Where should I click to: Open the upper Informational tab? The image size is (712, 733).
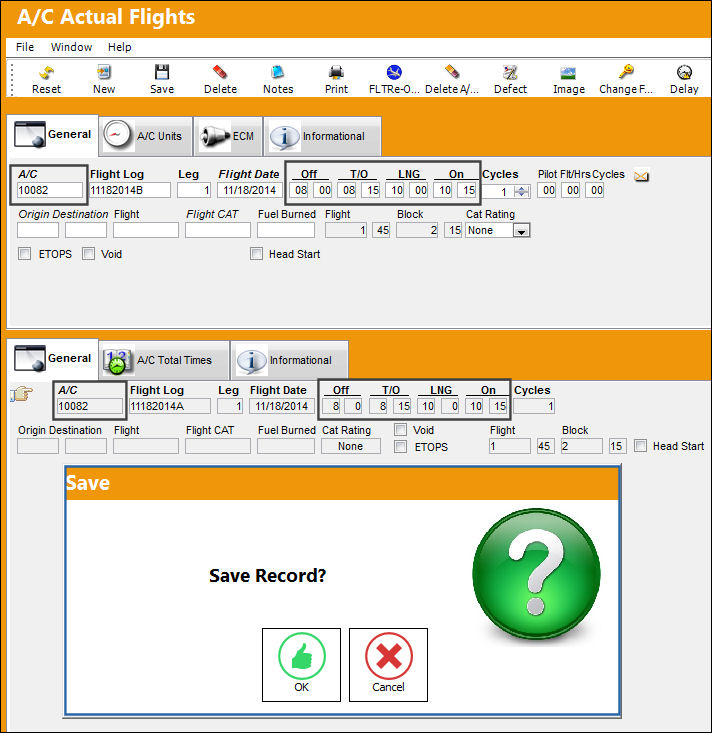tap(323, 136)
